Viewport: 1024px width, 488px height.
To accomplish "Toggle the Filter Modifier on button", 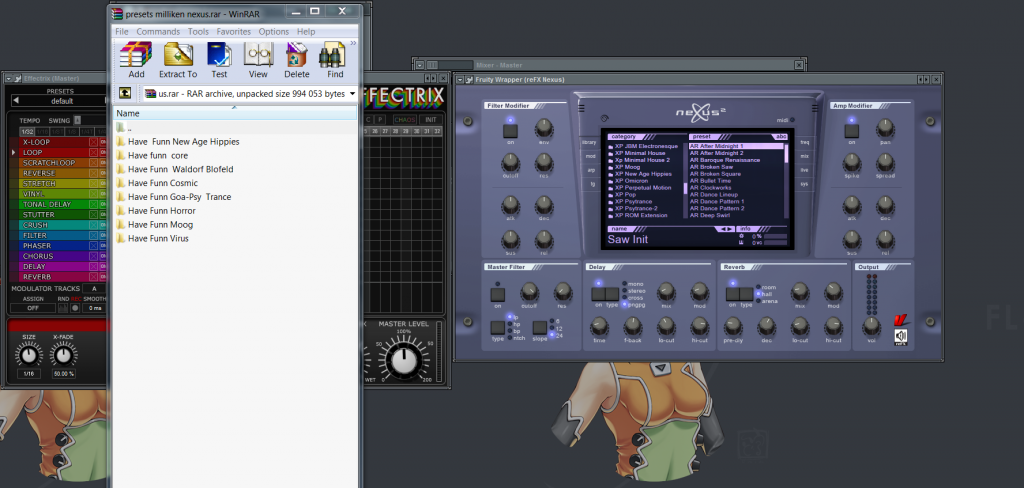I will pos(510,130).
